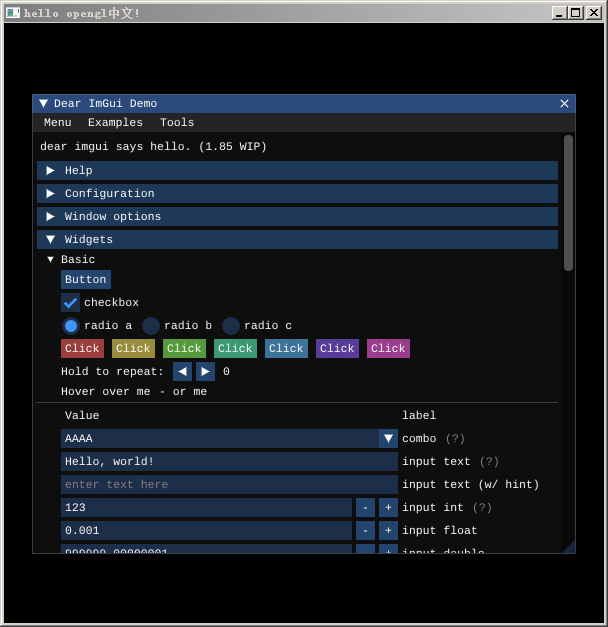Image resolution: width=608 pixels, height=627 pixels.
Task: Expand the Window options section
Action: tap(297, 216)
